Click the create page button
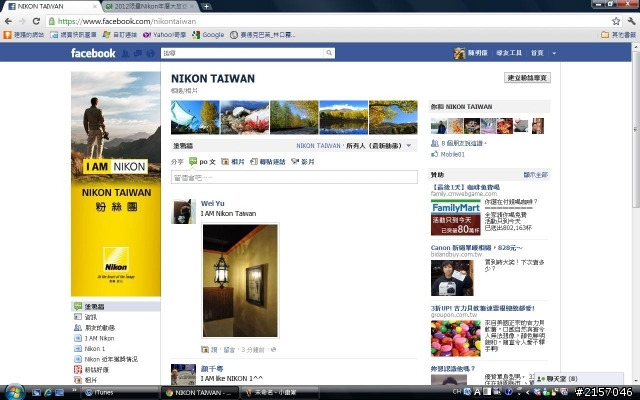 (527, 78)
